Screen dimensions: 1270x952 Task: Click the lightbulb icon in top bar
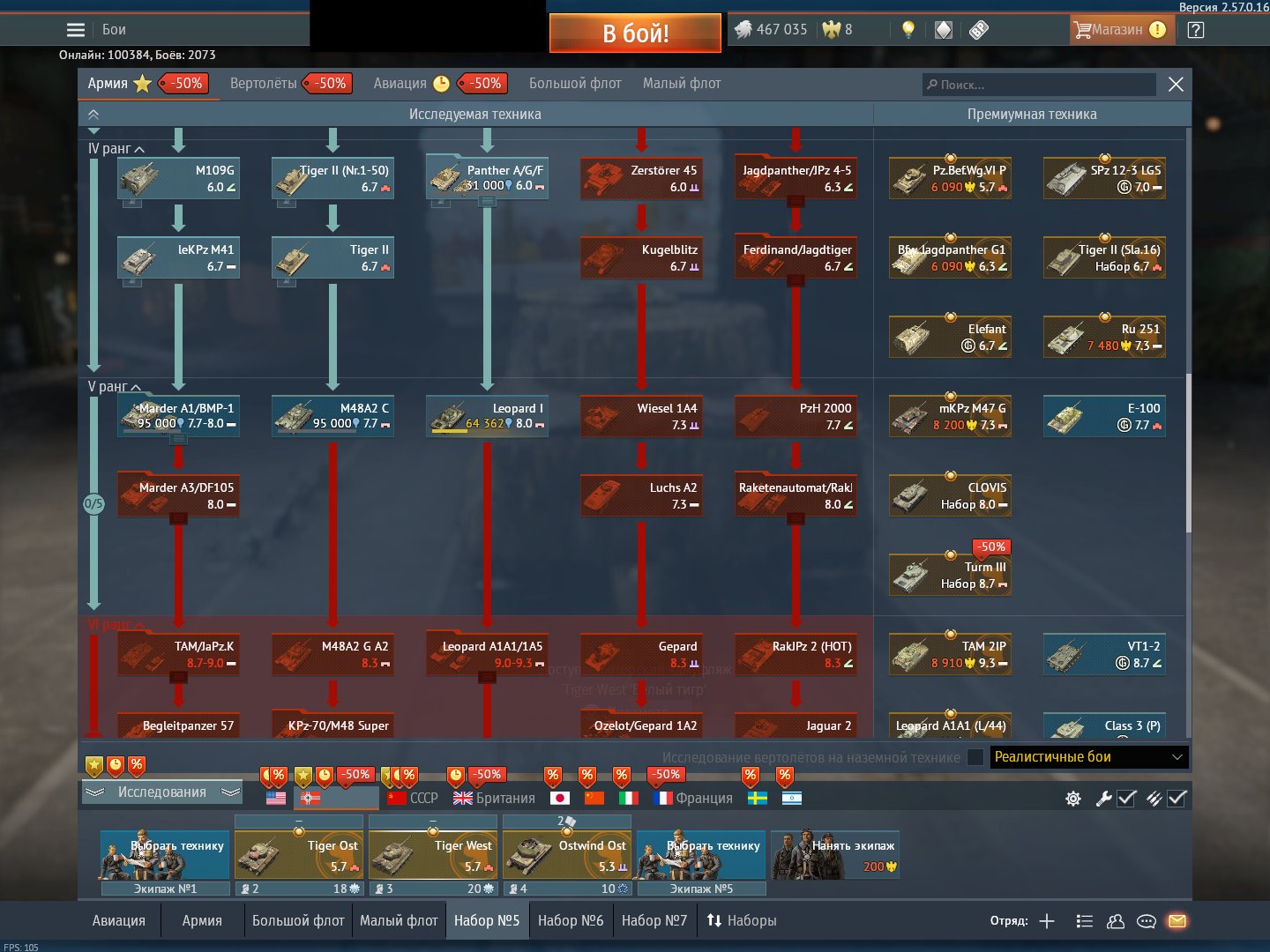[908, 30]
